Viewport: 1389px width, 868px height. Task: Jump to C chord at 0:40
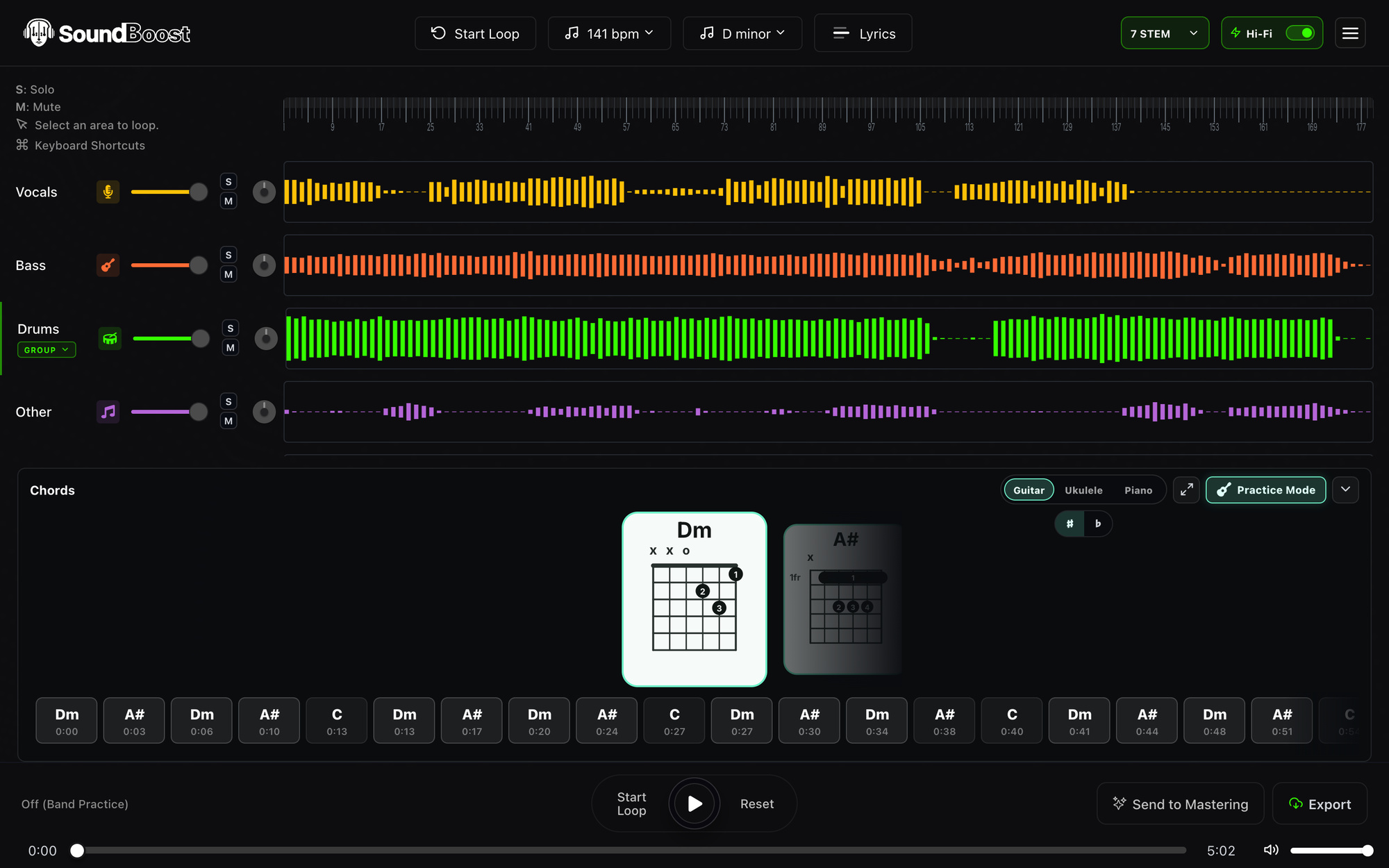(x=1012, y=721)
